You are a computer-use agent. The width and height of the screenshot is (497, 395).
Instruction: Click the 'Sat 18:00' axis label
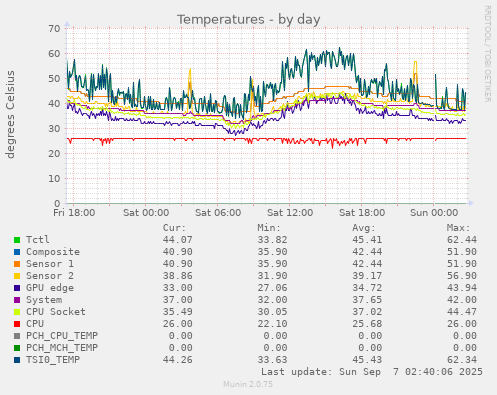pos(362,213)
